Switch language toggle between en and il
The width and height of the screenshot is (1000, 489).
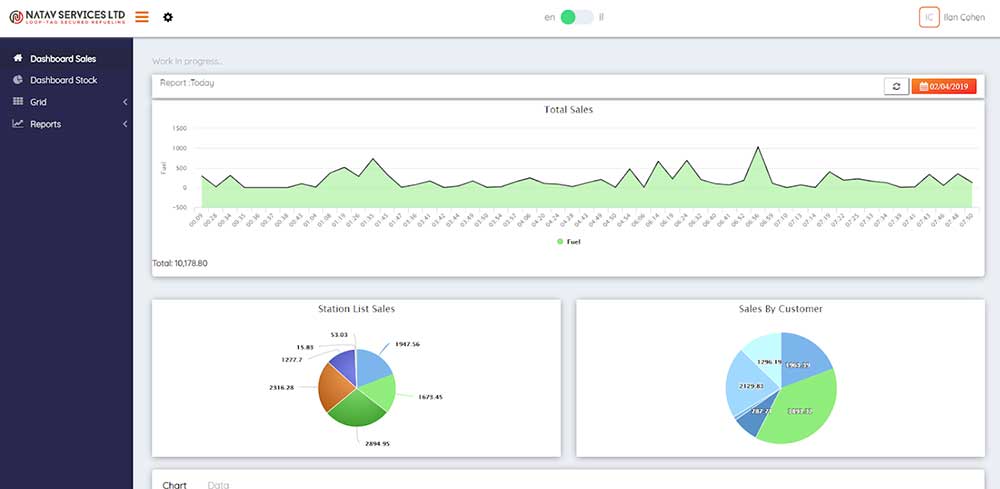pos(577,17)
